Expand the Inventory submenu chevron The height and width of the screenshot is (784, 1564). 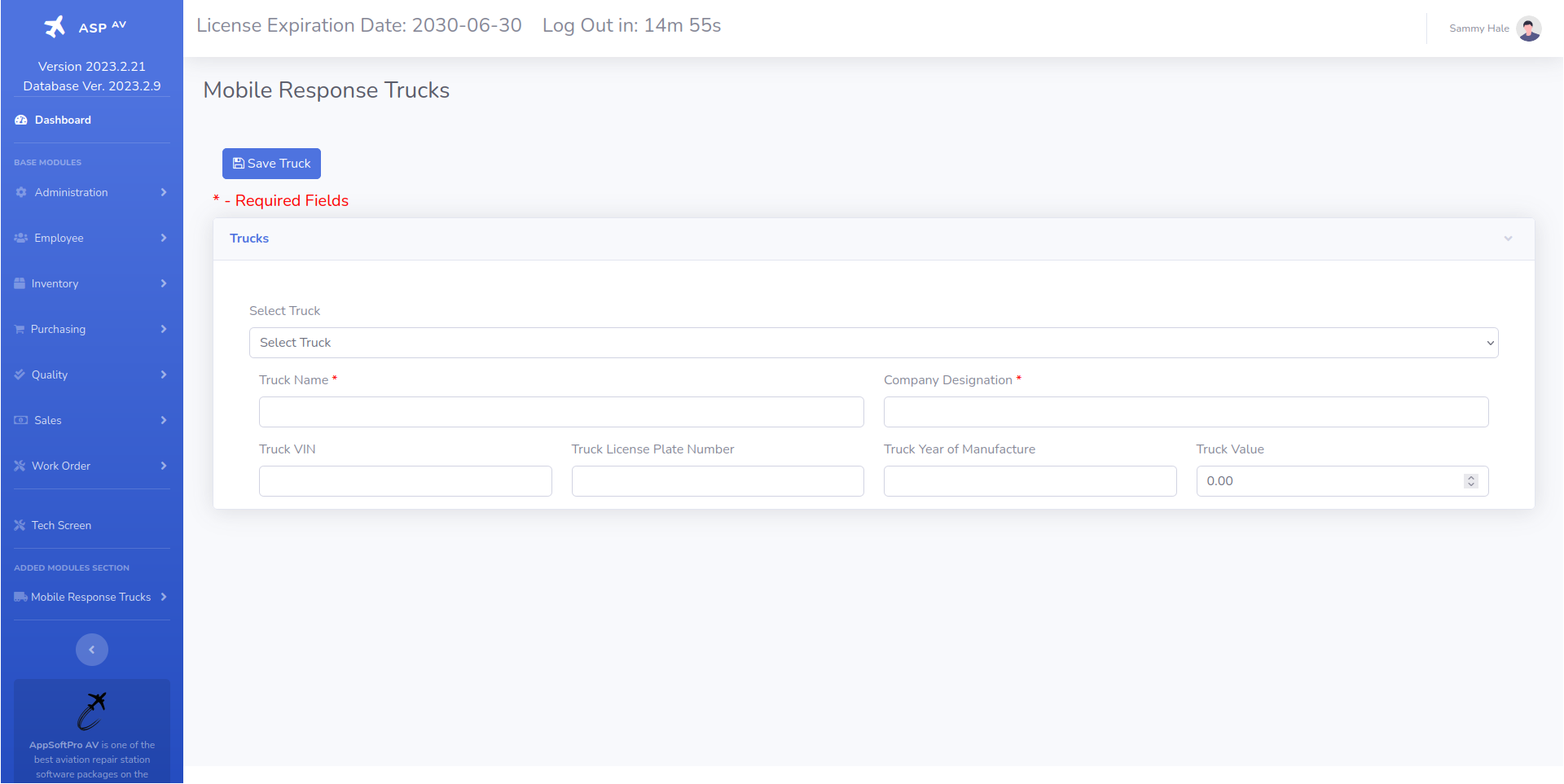[x=164, y=283]
